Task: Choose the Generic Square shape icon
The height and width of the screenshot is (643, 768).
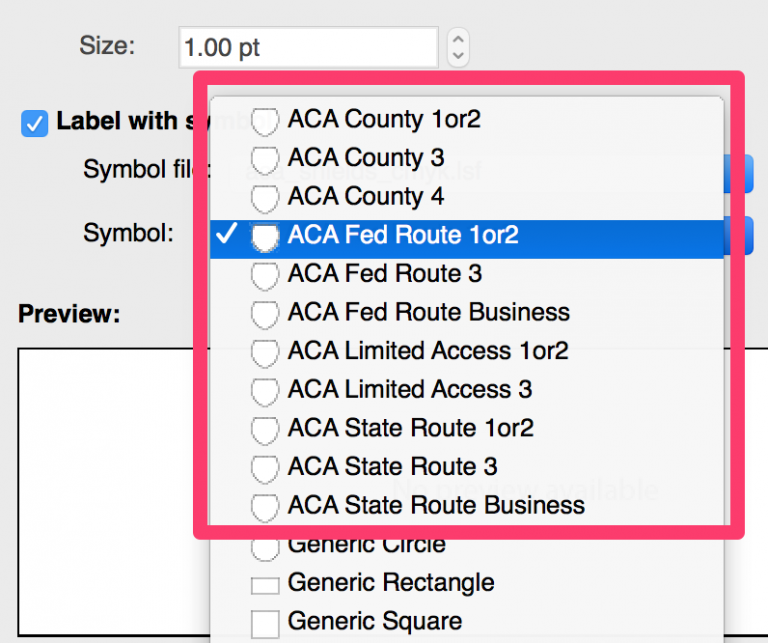Action: (x=265, y=623)
